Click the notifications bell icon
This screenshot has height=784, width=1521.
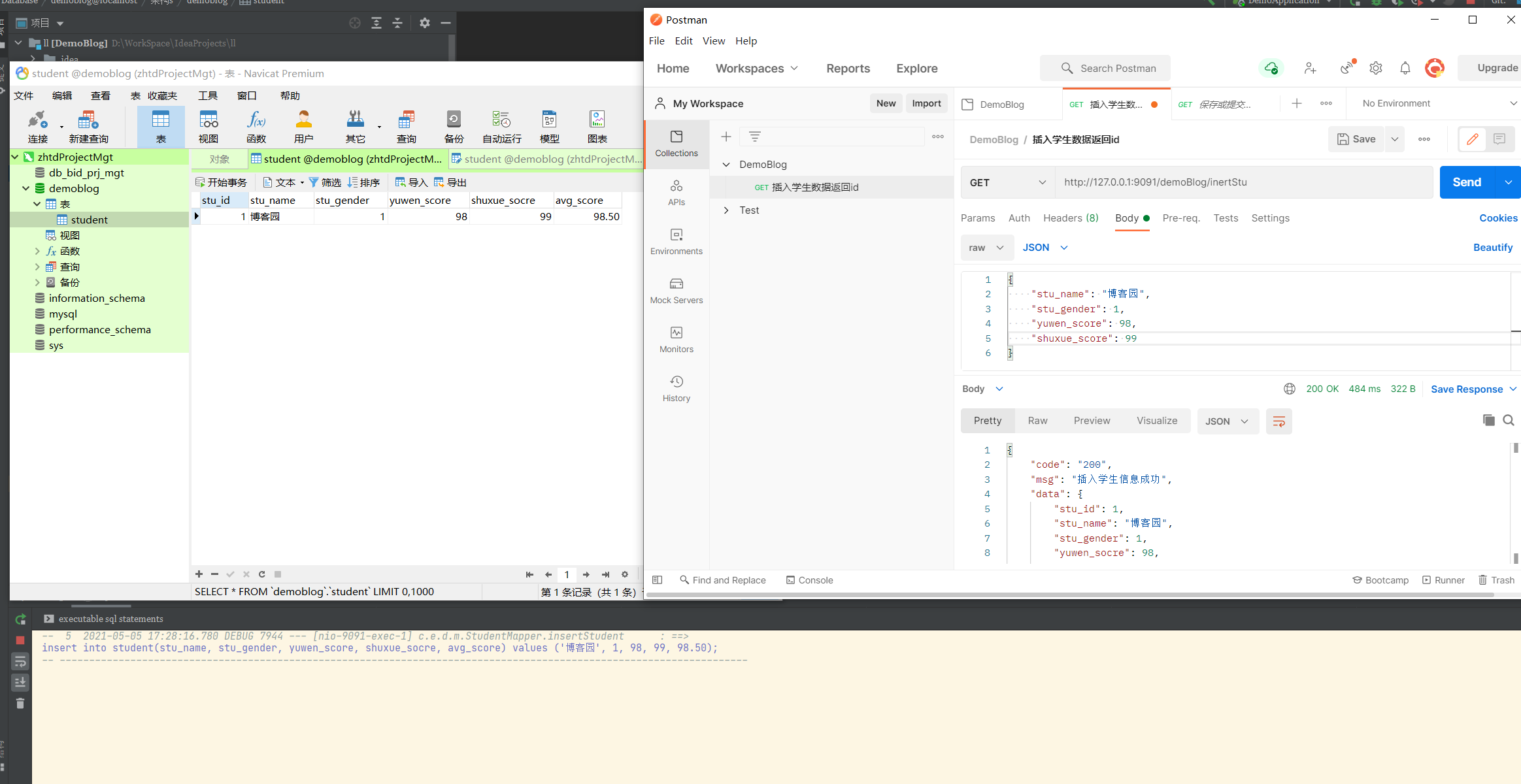pyautogui.click(x=1405, y=68)
